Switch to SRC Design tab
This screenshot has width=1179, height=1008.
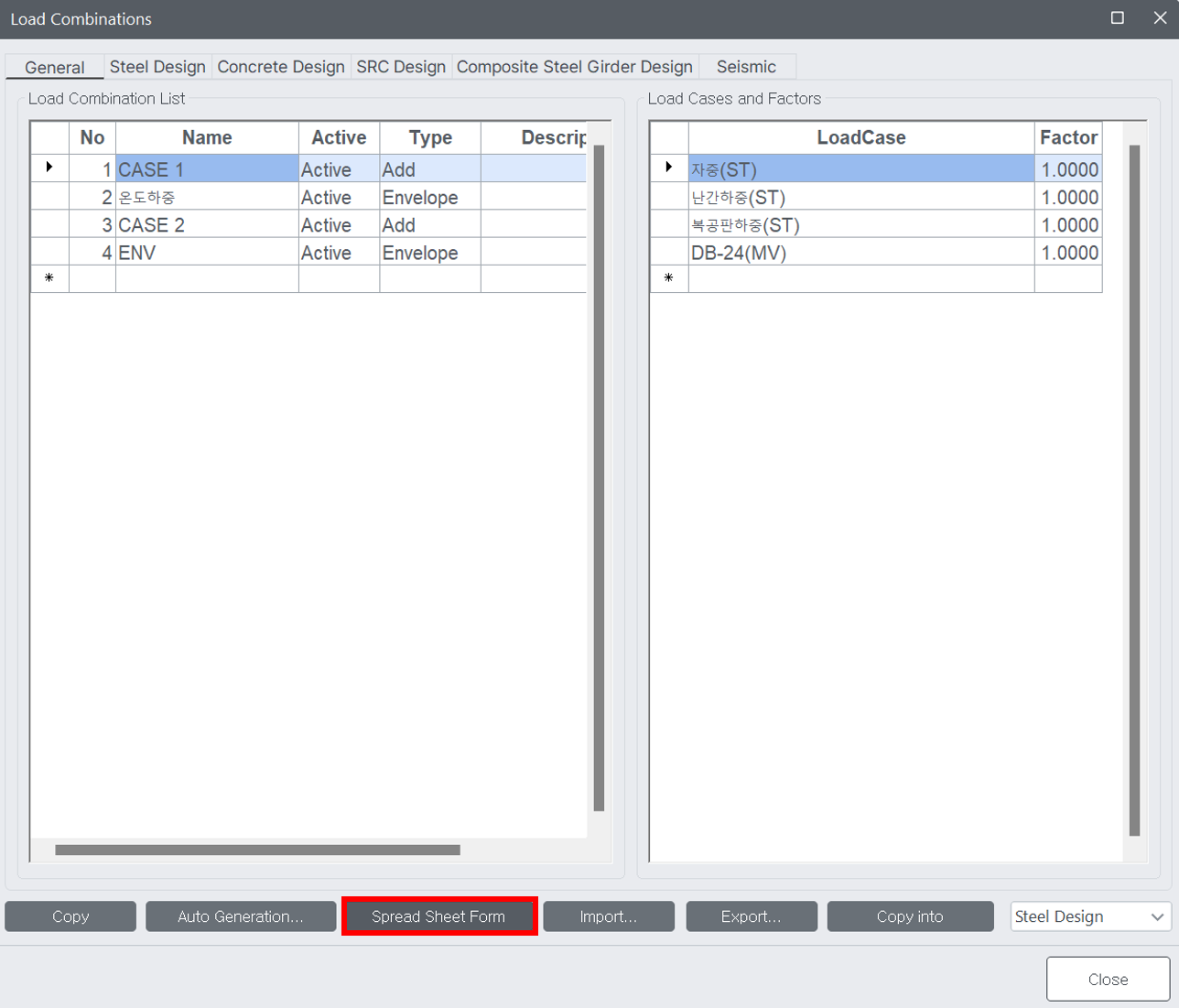401,67
